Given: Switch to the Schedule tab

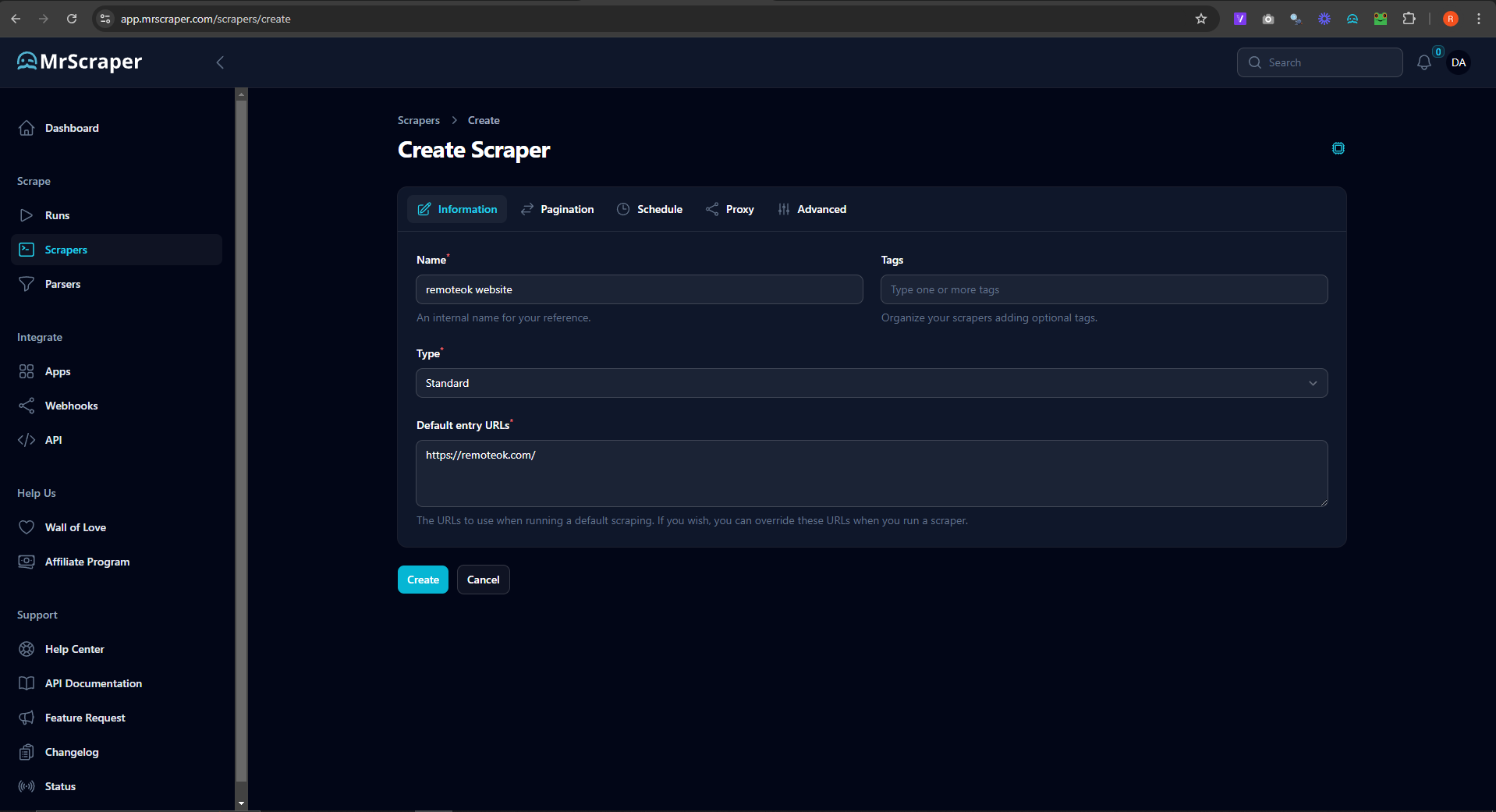Looking at the screenshot, I should click(650, 209).
